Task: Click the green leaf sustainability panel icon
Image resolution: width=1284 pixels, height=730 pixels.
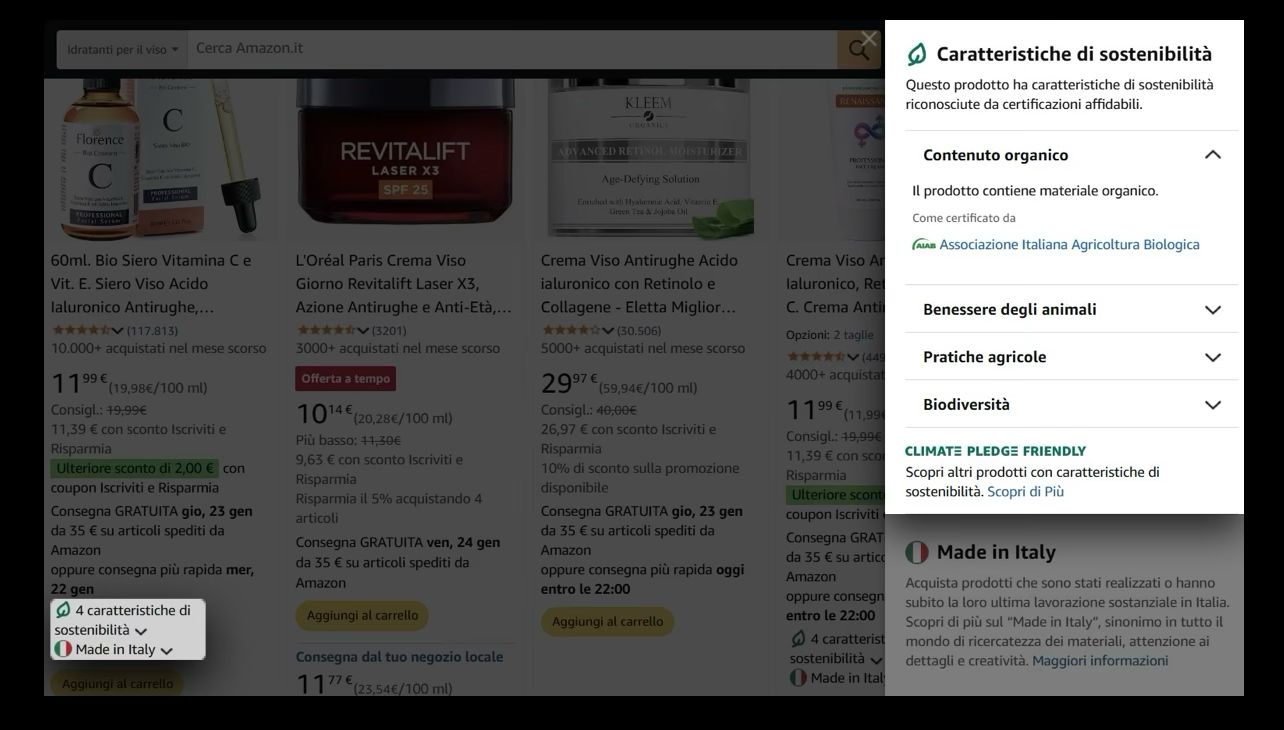Action: click(916, 54)
